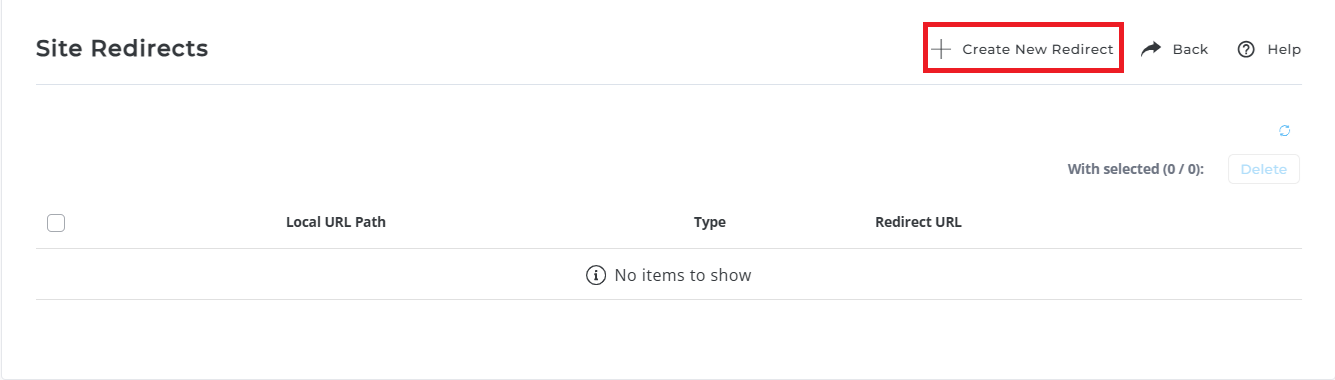Click the empty table row area
Viewport: 1335px width, 380px height.
669,274
